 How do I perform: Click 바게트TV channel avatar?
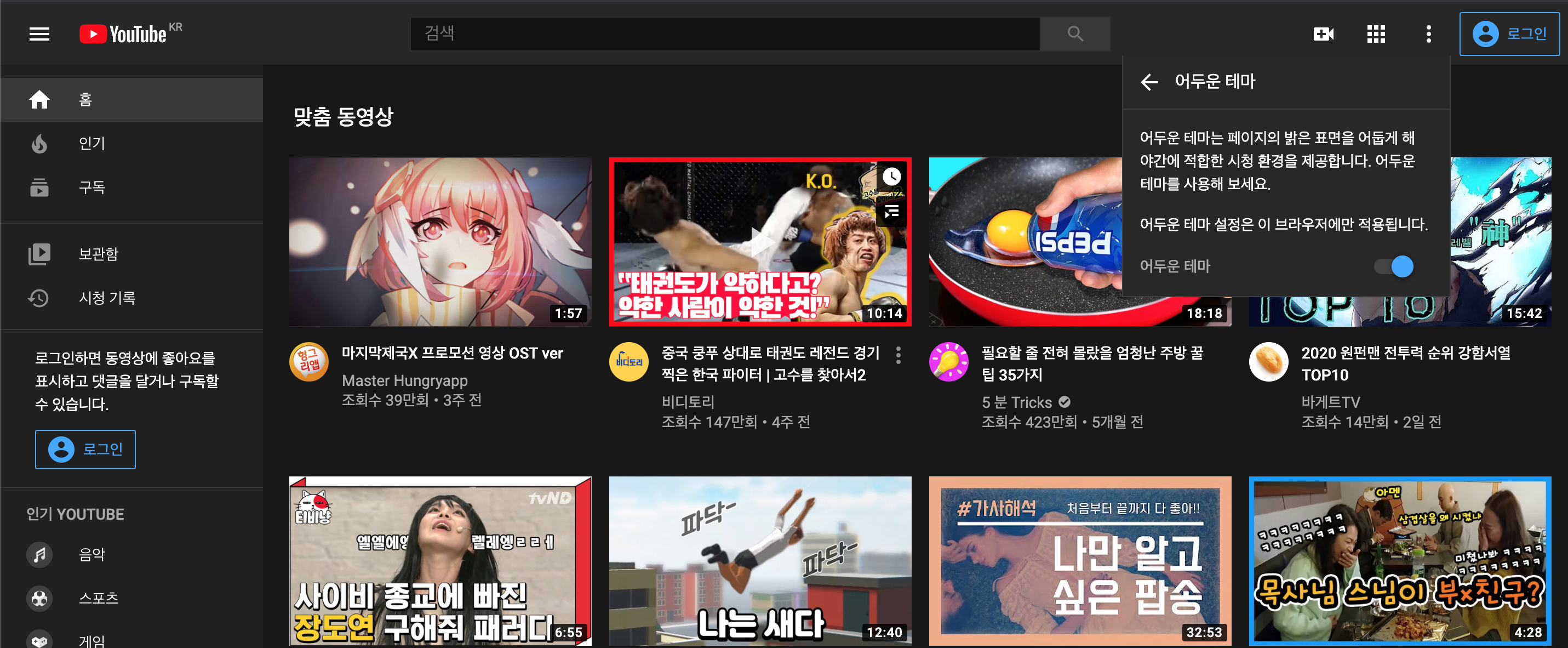(x=1268, y=362)
